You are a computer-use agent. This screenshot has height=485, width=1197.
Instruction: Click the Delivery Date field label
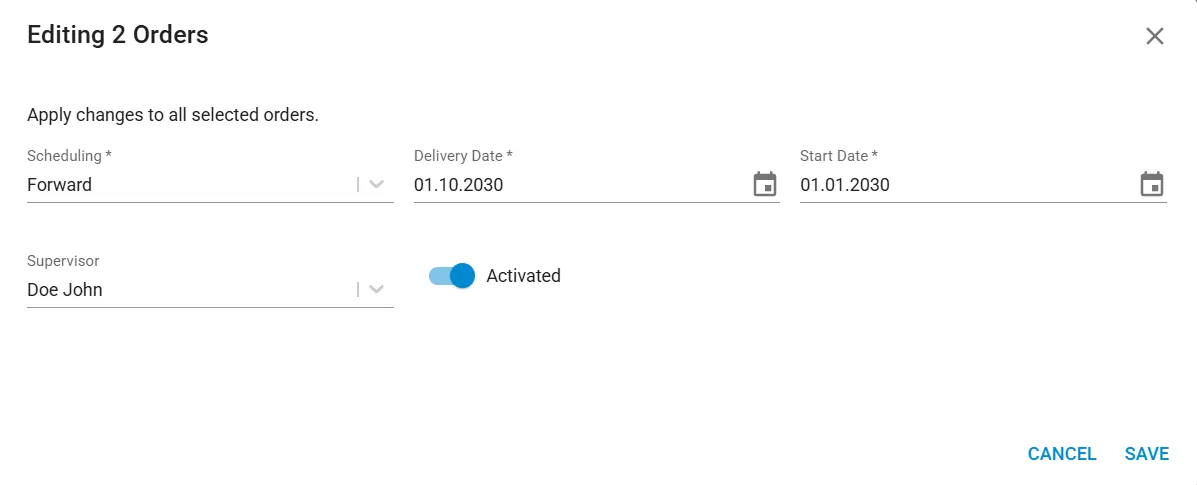pos(463,156)
